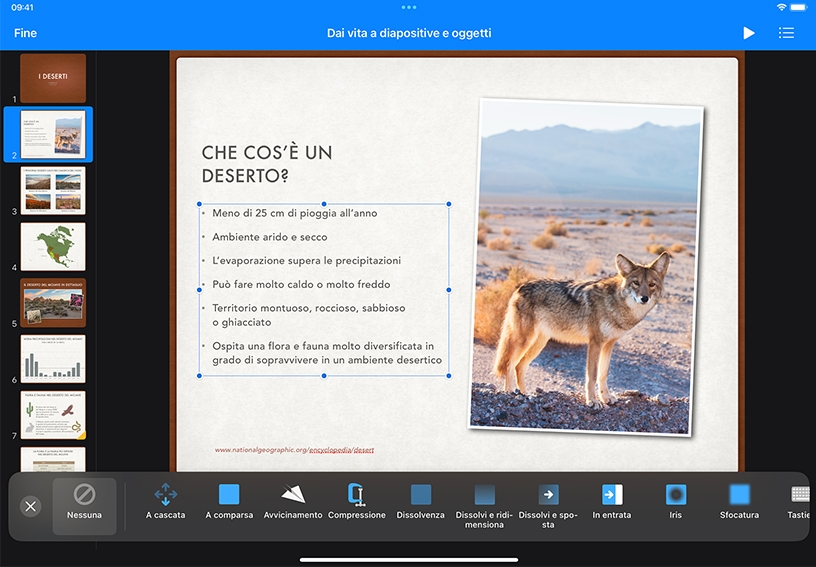Select Dissolvi e ridimensiona effect

(x=484, y=506)
